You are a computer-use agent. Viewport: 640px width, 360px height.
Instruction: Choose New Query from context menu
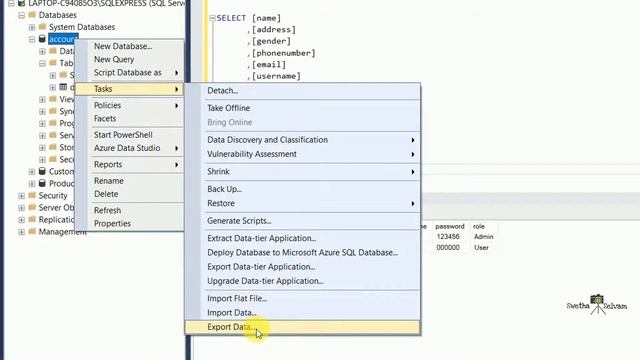[x=114, y=59]
